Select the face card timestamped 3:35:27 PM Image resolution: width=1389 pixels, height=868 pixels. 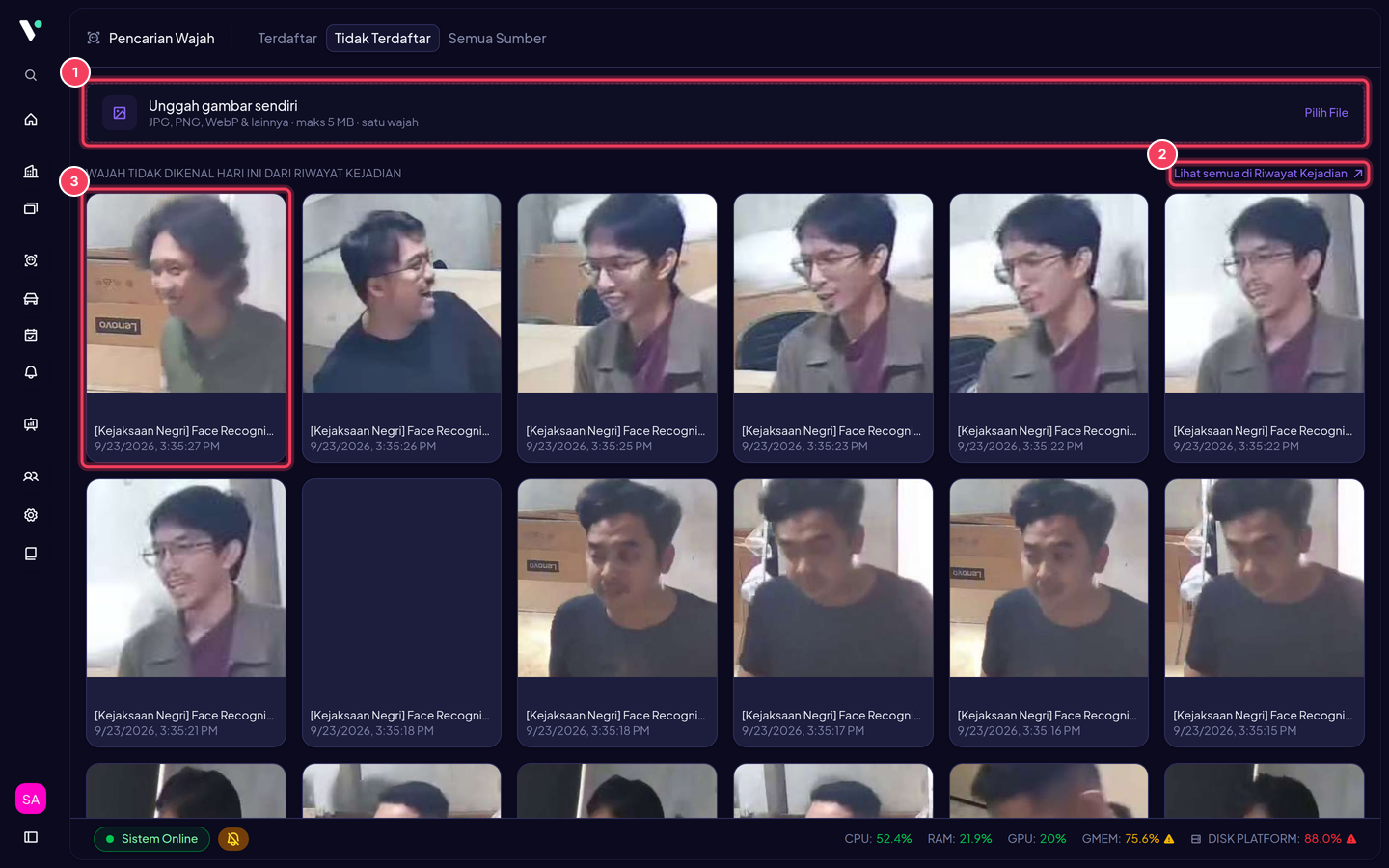(x=186, y=328)
